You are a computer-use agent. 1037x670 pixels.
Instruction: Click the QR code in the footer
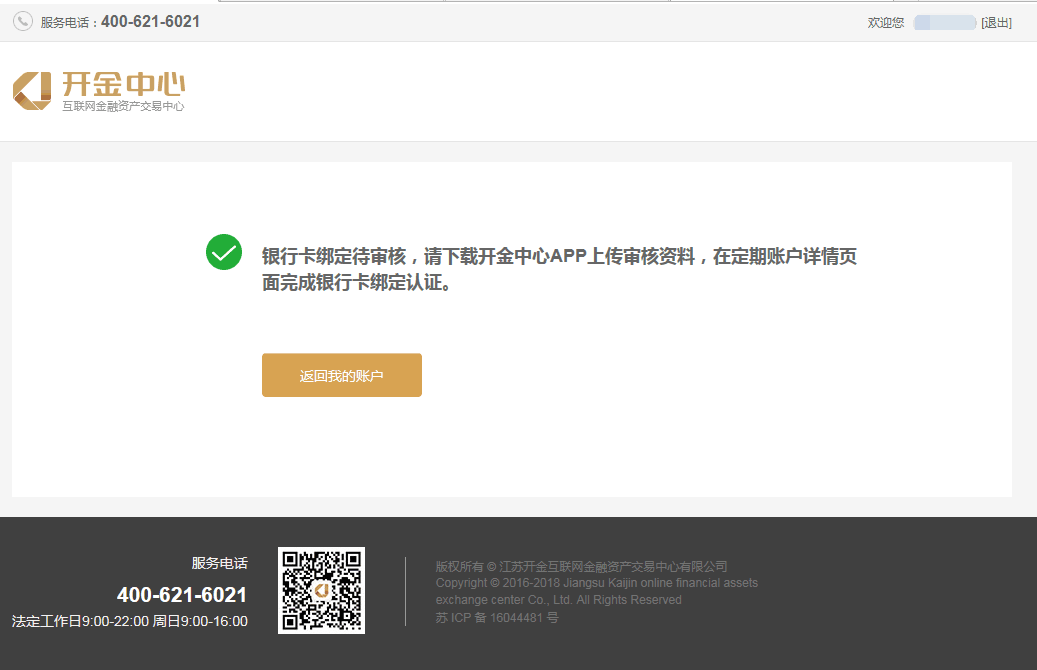321,590
